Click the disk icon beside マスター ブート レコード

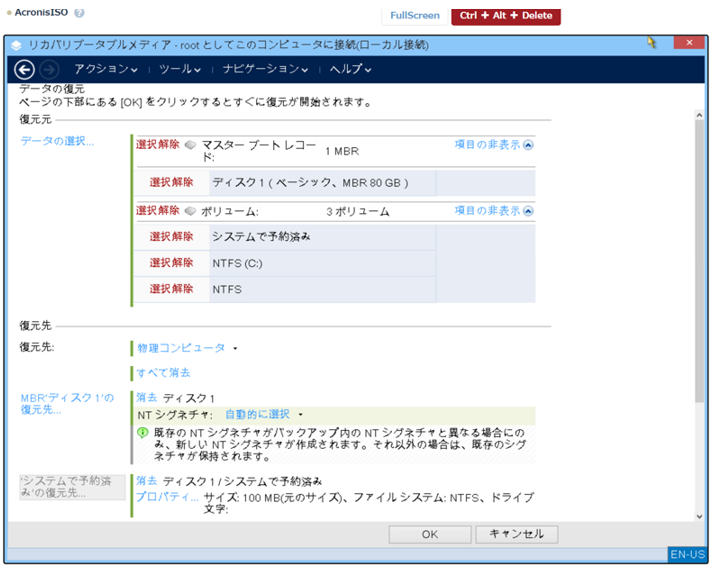click(190, 144)
